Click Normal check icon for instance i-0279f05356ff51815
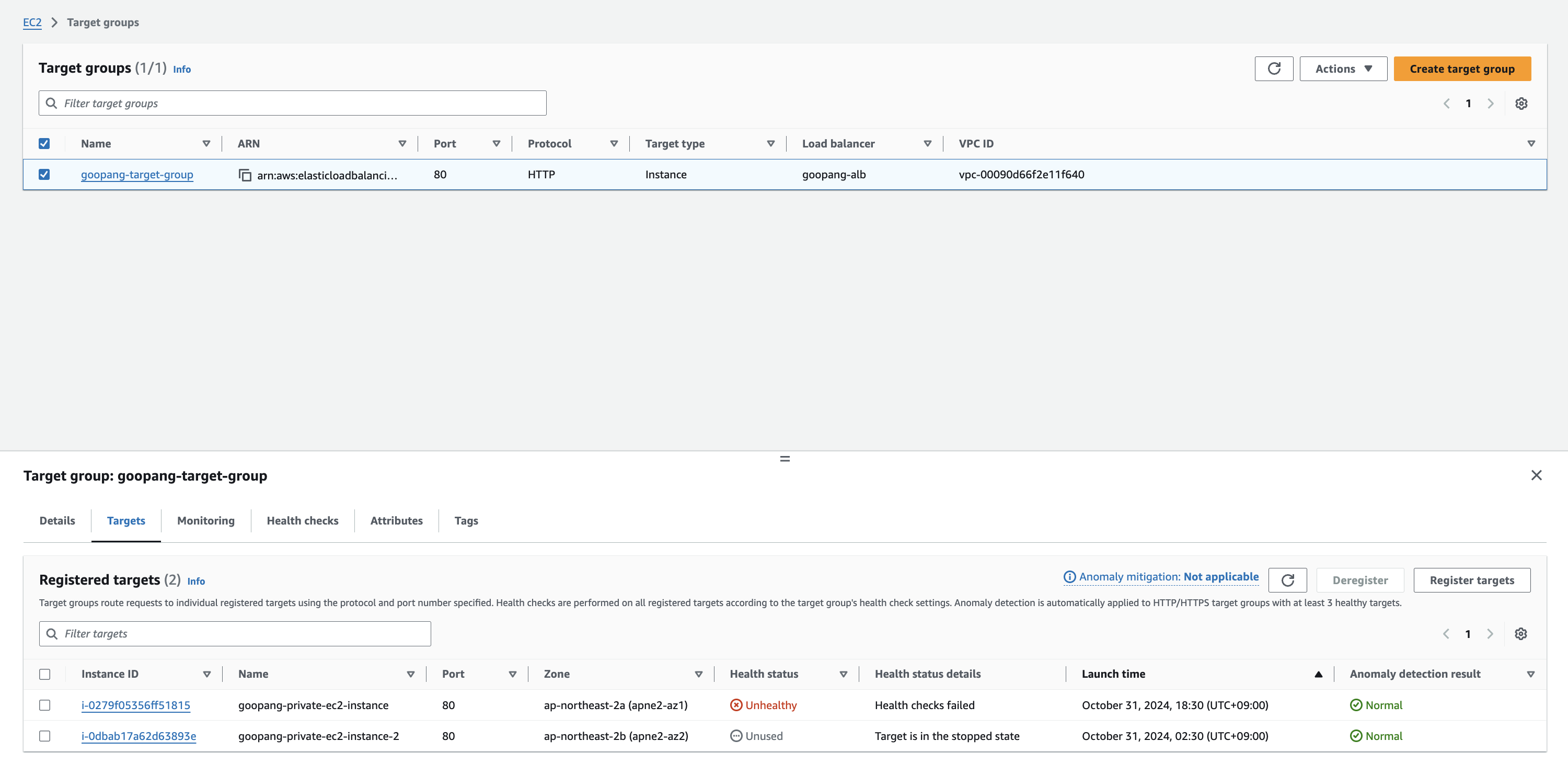This screenshot has width=1568, height=775. [1356, 705]
